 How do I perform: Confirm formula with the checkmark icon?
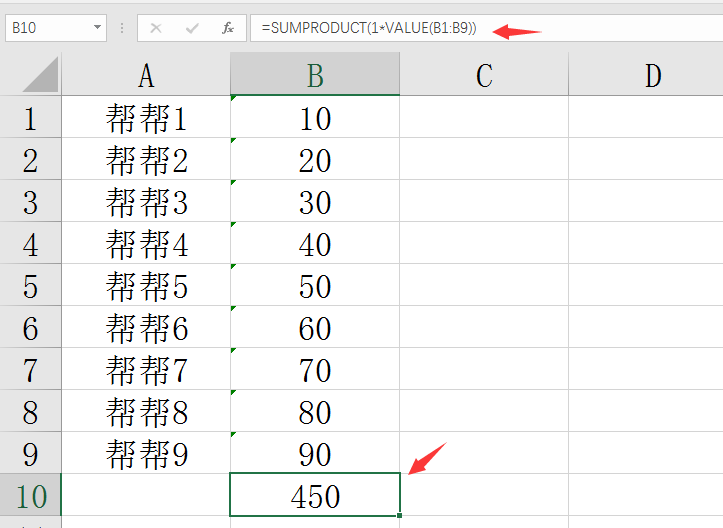coord(192,29)
